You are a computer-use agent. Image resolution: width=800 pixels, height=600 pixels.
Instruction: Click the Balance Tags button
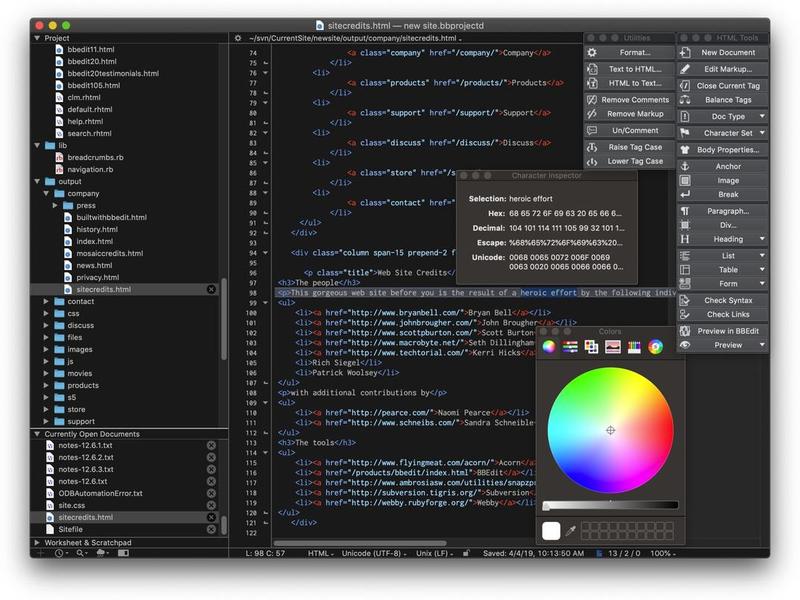click(x=722, y=100)
